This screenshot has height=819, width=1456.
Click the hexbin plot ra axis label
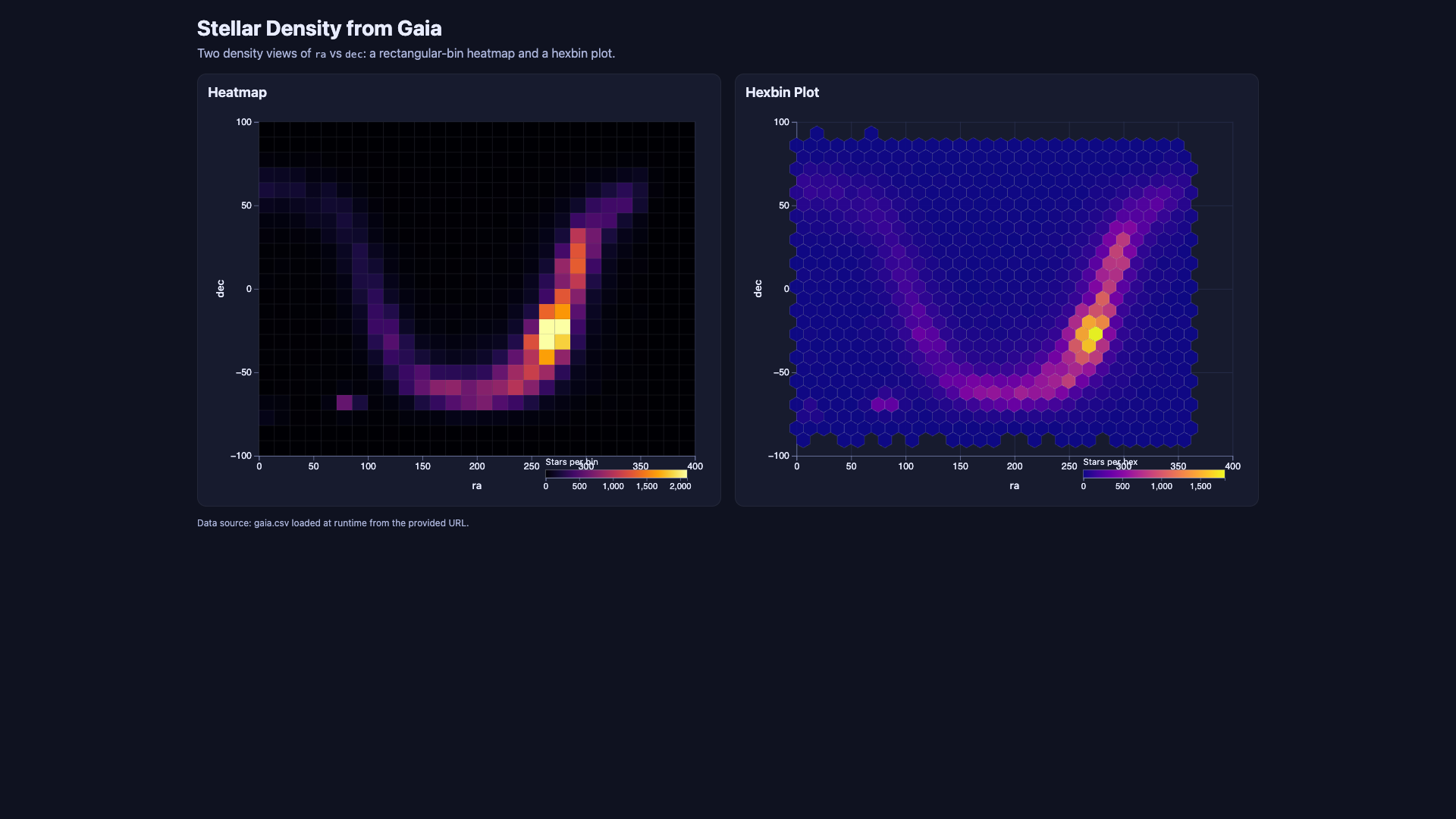pyautogui.click(x=1015, y=486)
